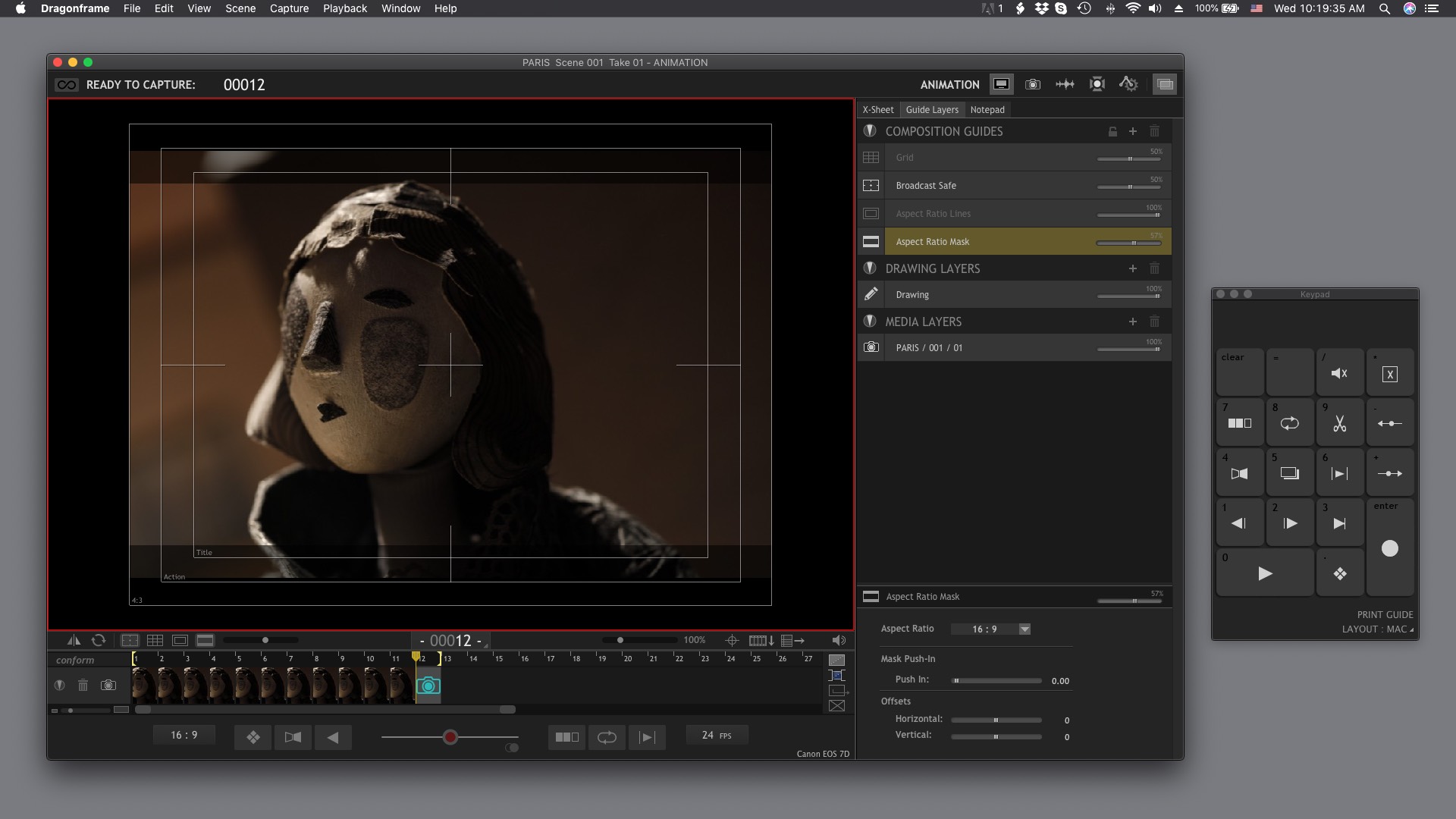Open the Scene menu in the menu bar
This screenshot has height=819, width=1456.
pos(240,8)
